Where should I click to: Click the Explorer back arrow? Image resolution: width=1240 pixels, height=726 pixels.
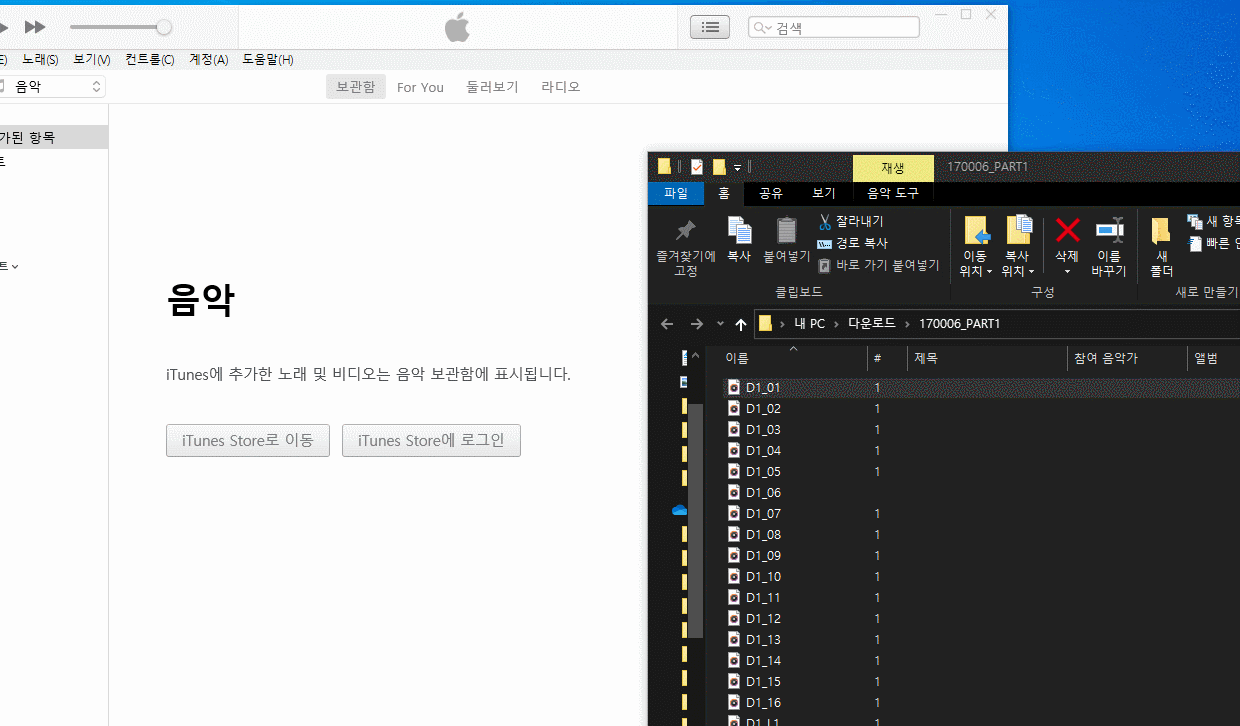tap(668, 324)
